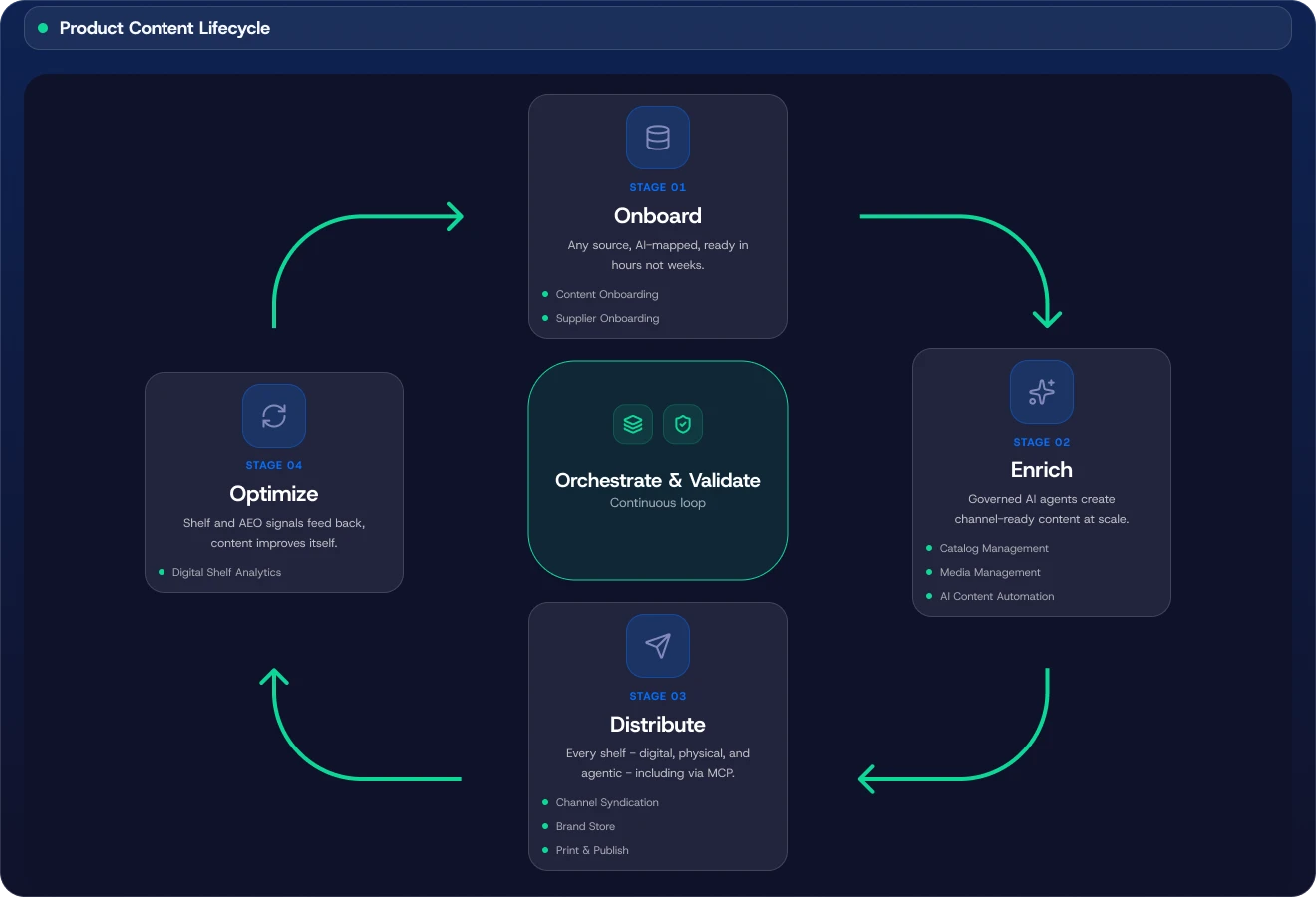Click the green dot beside Product Content Lifecycle
1316x897 pixels.
(x=43, y=28)
